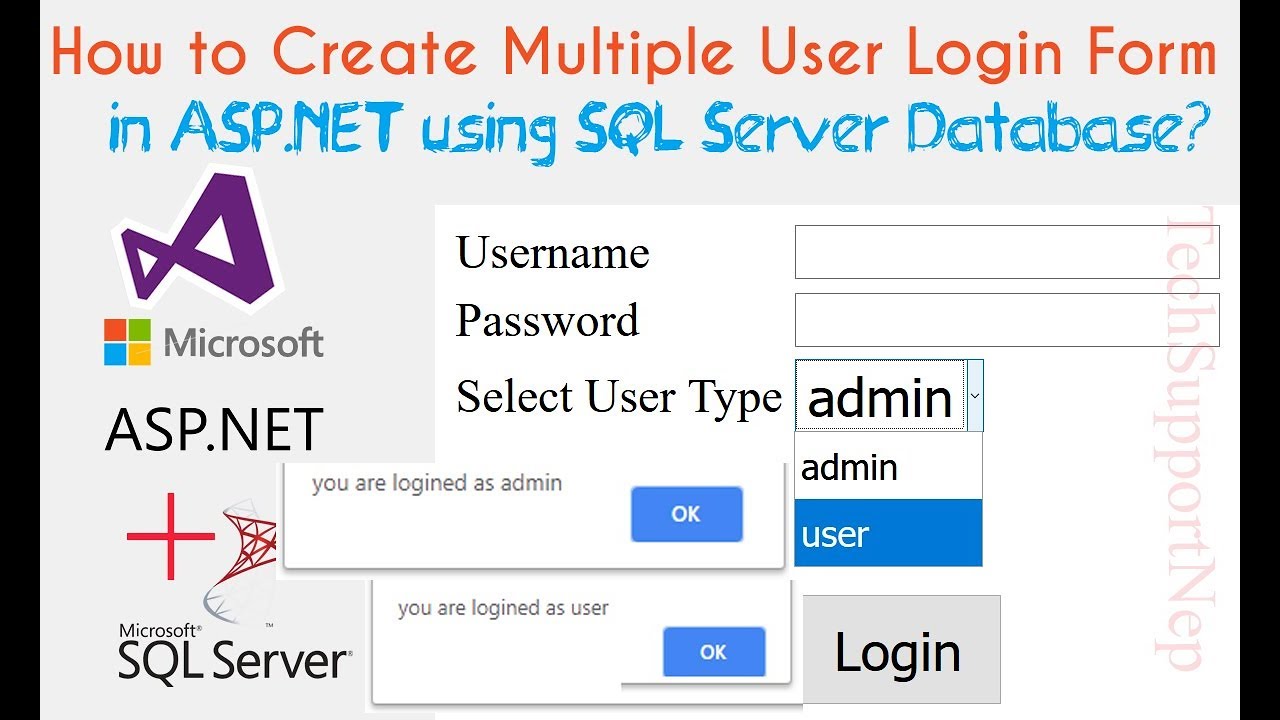Click the gray Microsoft wordmark text
Viewport: 1280px width, 720px height.
(244, 343)
